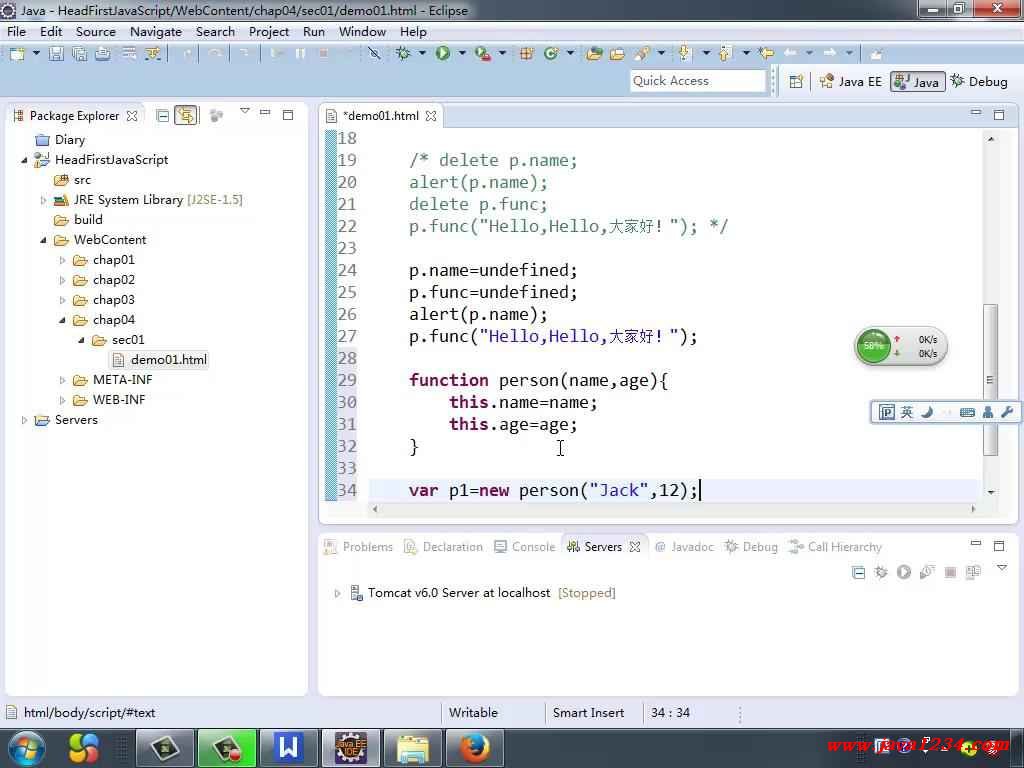Open the New wizard dropdown arrow
Image resolution: width=1024 pixels, height=768 pixels.
pos(36,54)
